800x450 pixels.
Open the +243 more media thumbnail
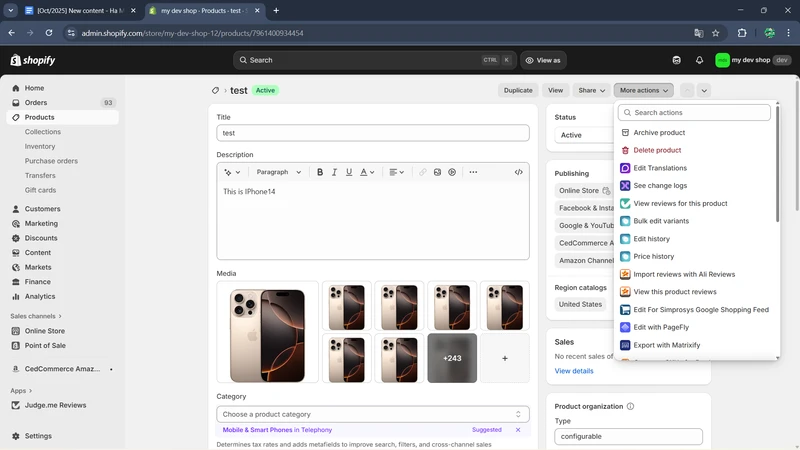(452, 358)
